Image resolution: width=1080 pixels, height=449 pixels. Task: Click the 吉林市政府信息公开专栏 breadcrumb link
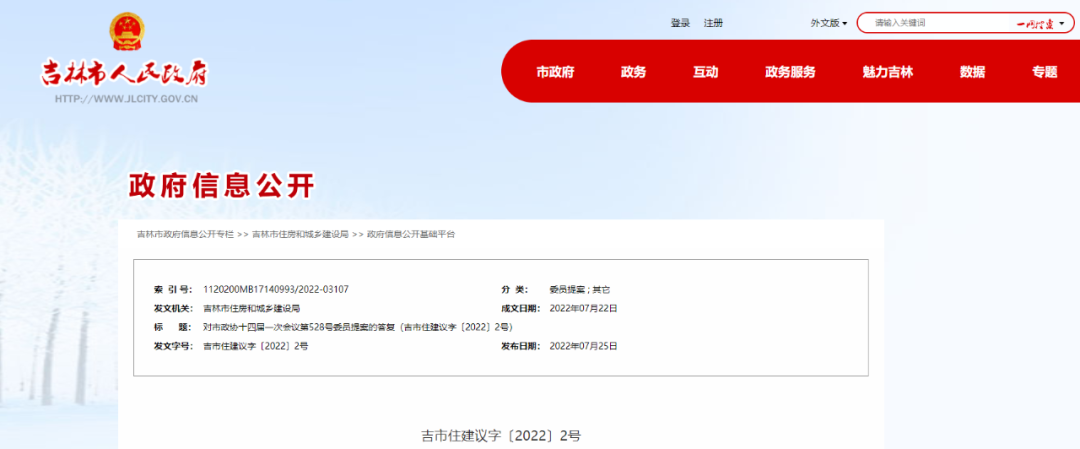point(185,234)
